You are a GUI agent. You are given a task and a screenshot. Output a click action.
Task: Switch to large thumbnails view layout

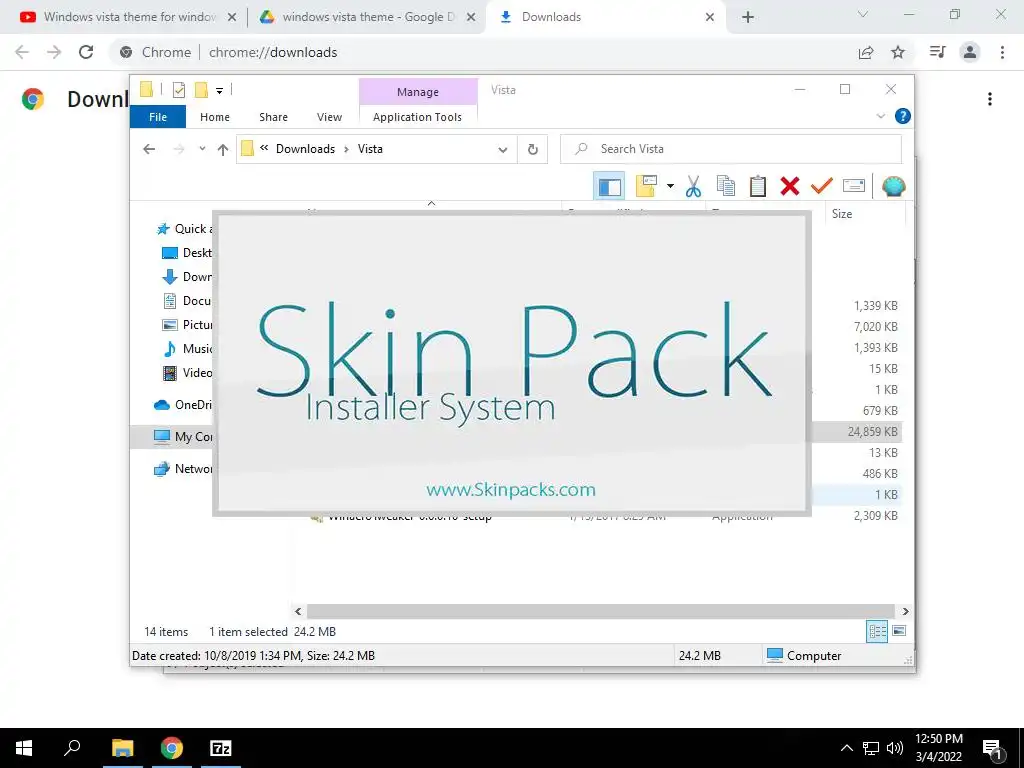[x=899, y=632]
